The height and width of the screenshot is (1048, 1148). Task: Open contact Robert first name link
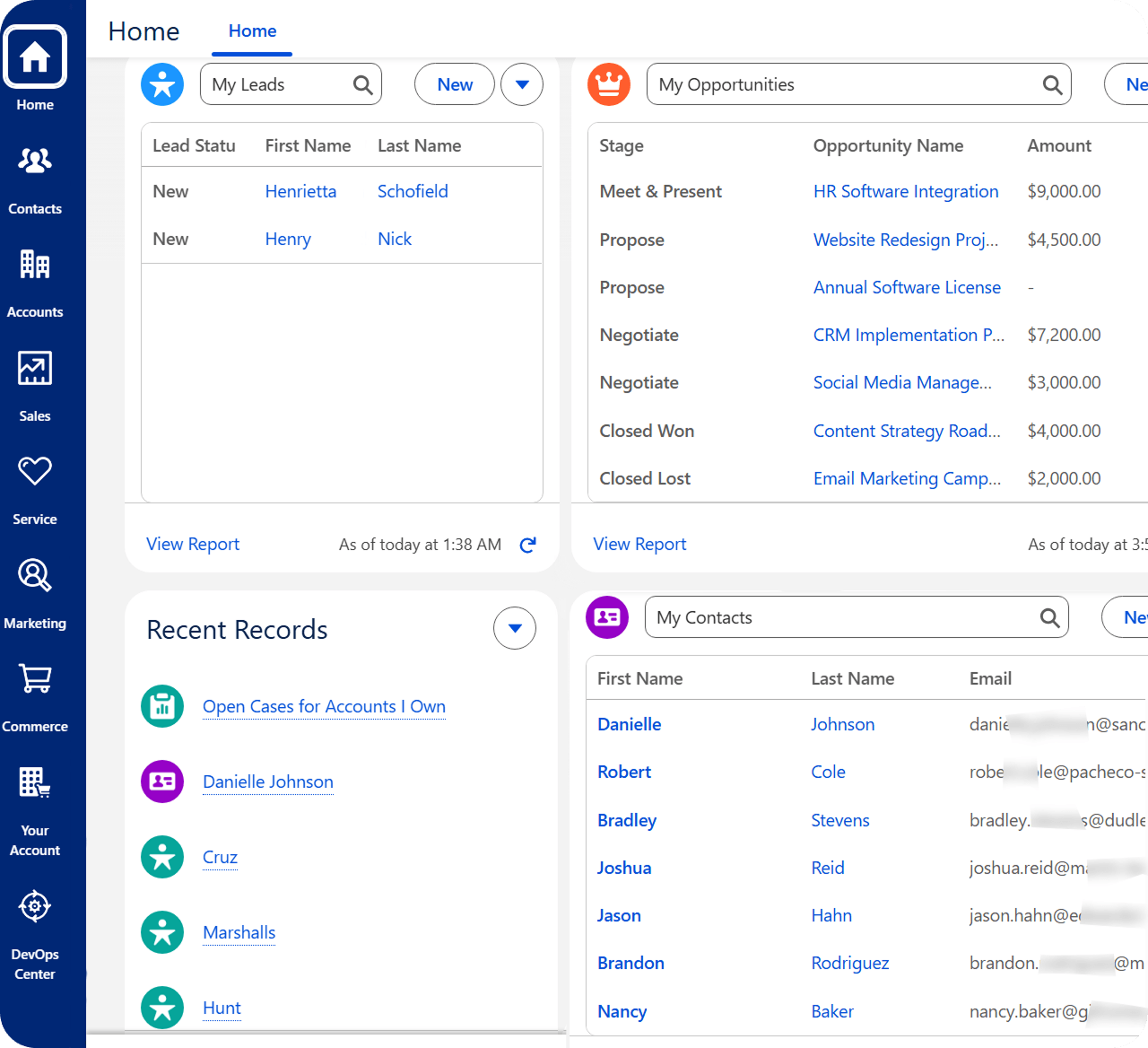[624, 772]
